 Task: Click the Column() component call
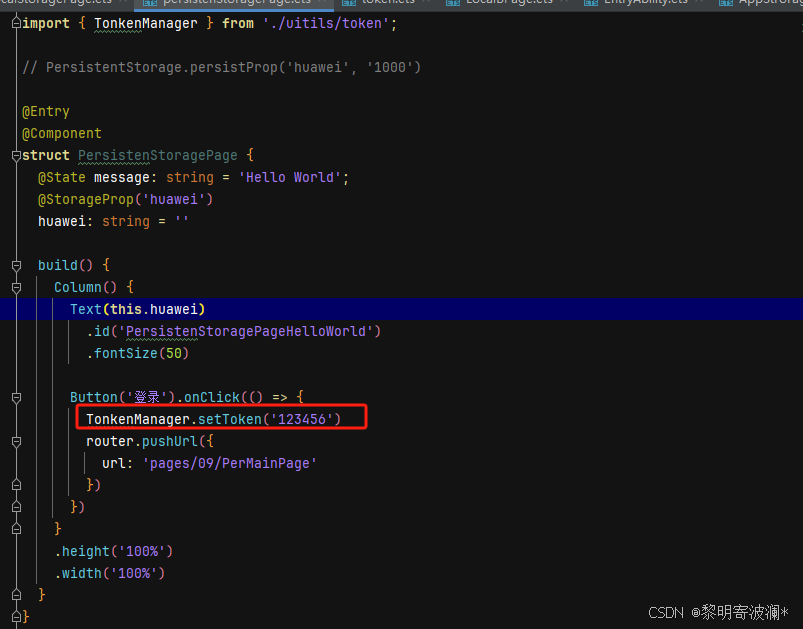86,287
